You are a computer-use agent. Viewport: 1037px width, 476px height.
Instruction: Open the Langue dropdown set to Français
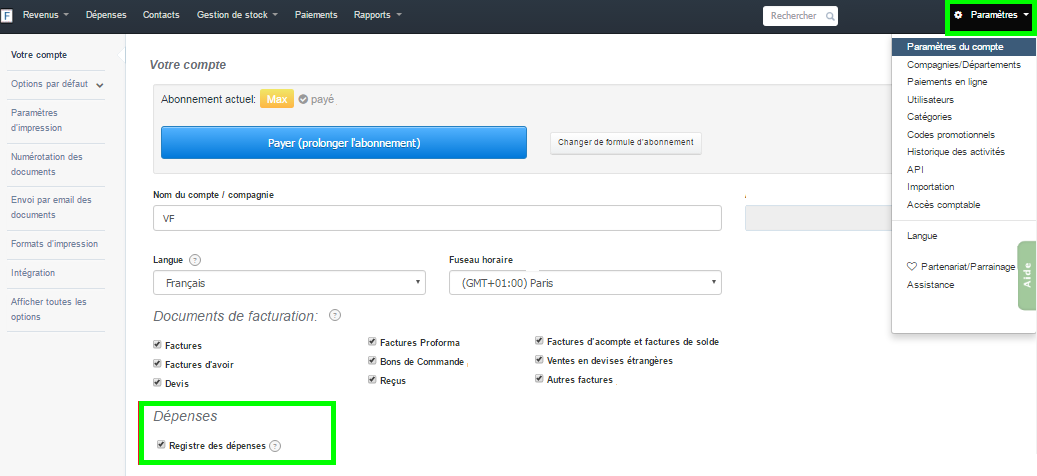pyautogui.click(x=289, y=283)
